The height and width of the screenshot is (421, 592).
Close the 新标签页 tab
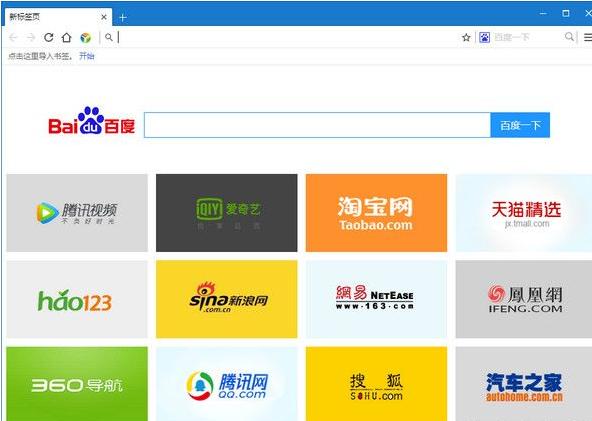click(104, 17)
